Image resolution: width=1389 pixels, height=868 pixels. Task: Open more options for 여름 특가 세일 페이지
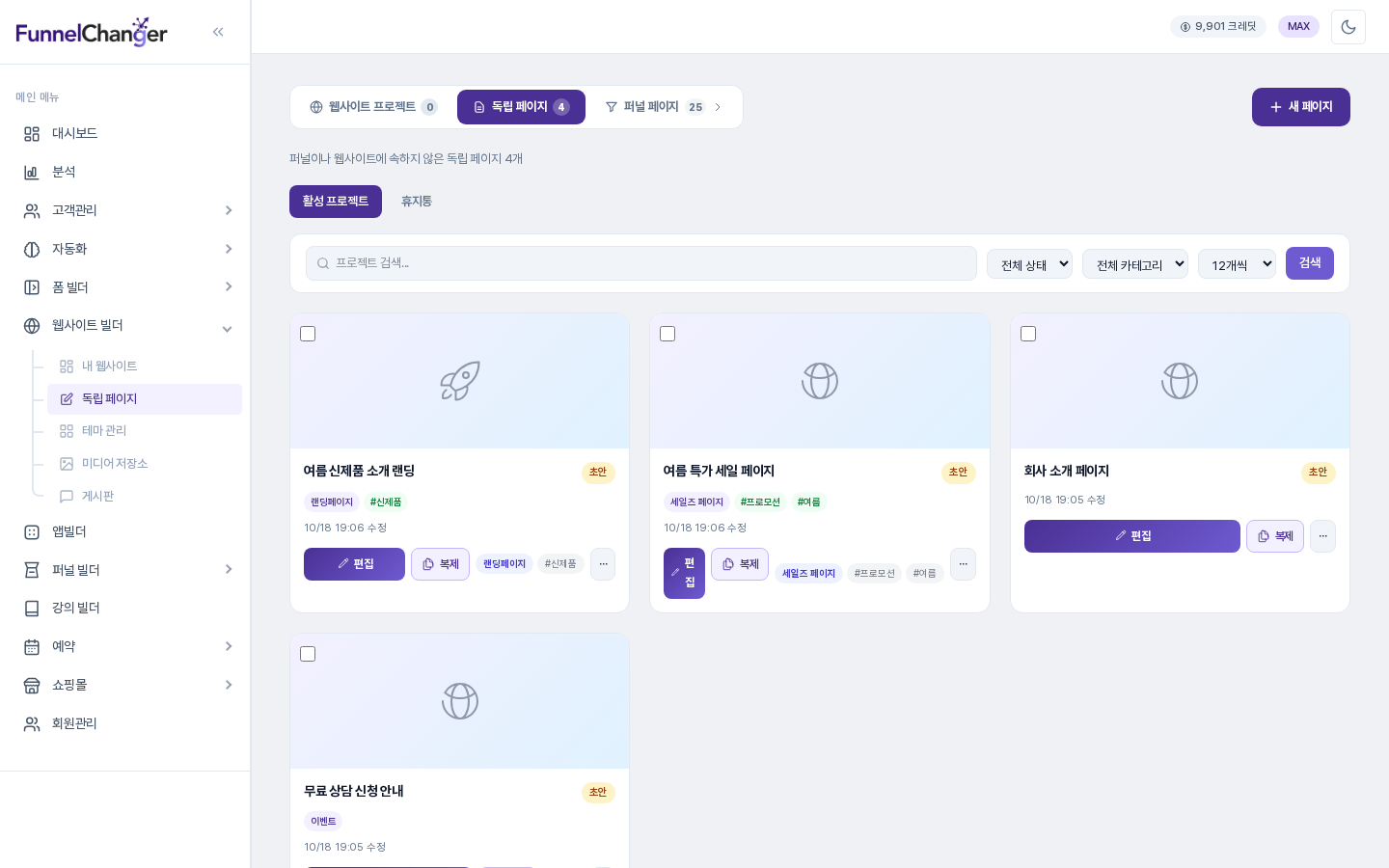(963, 564)
